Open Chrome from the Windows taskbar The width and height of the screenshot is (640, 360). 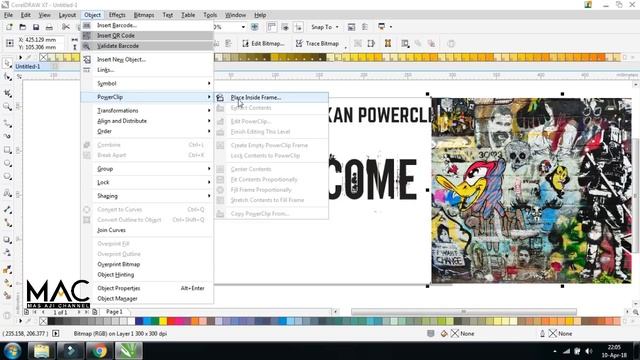click(x=99, y=351)
